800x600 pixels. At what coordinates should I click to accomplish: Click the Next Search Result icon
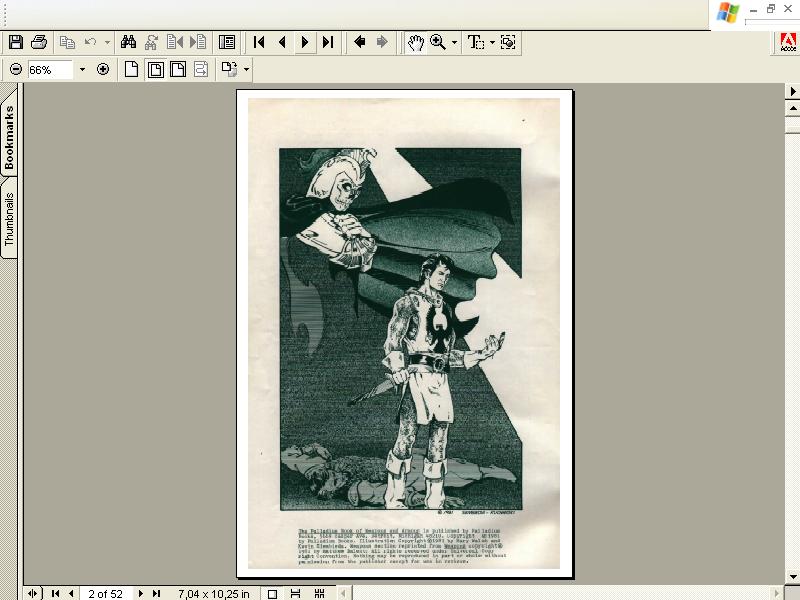click(198, 42)
